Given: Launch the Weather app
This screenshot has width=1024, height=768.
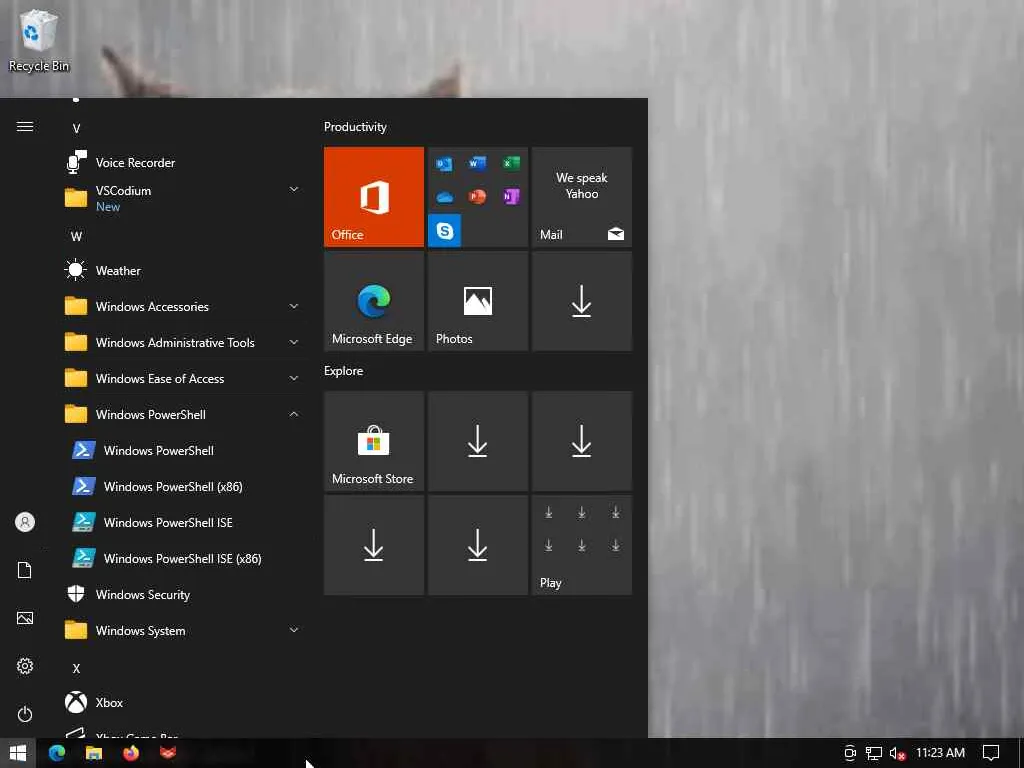Looking at the screenshot, I should 183,270.
